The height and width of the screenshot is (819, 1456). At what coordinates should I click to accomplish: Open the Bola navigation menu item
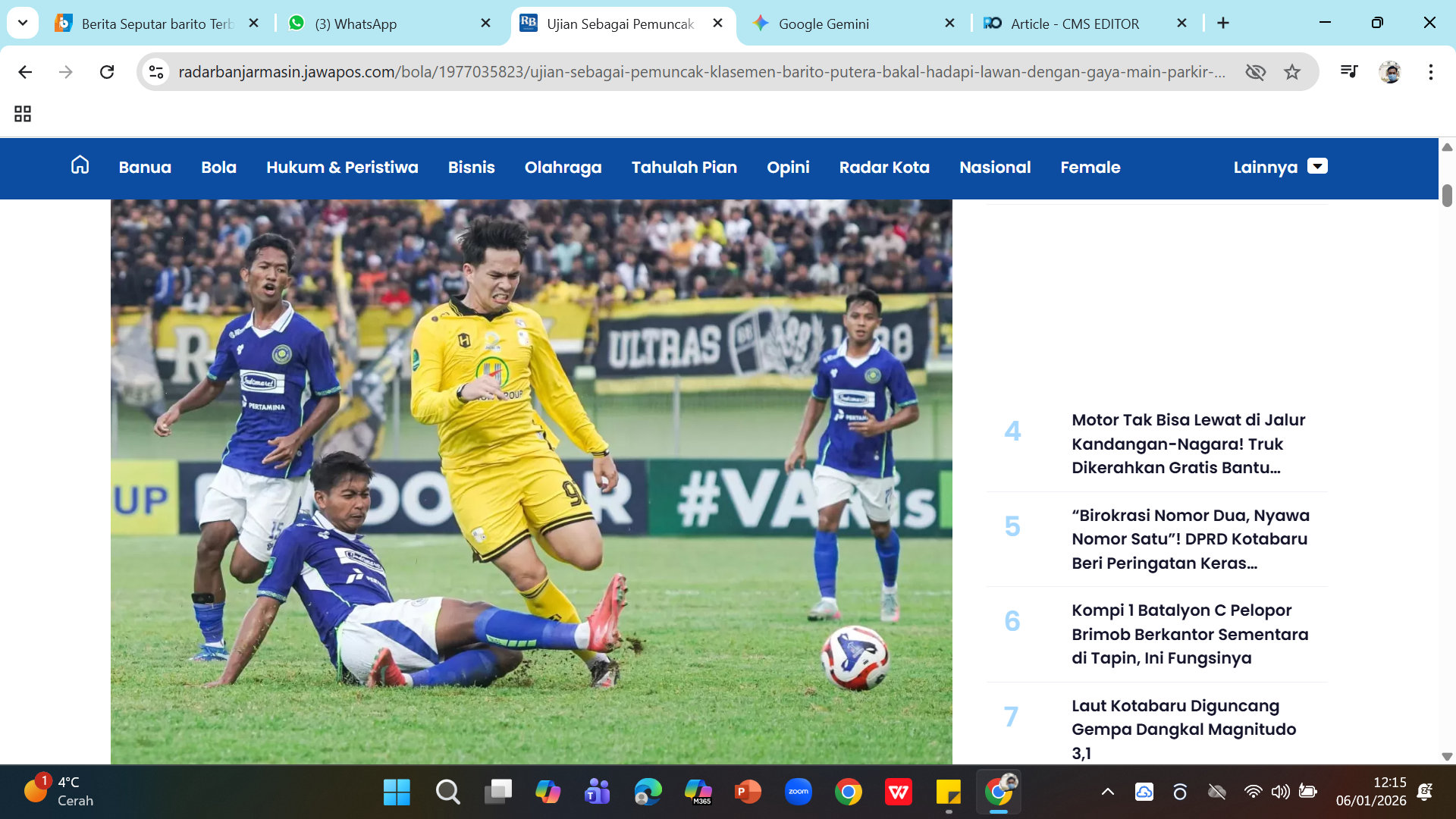(218, 168)
